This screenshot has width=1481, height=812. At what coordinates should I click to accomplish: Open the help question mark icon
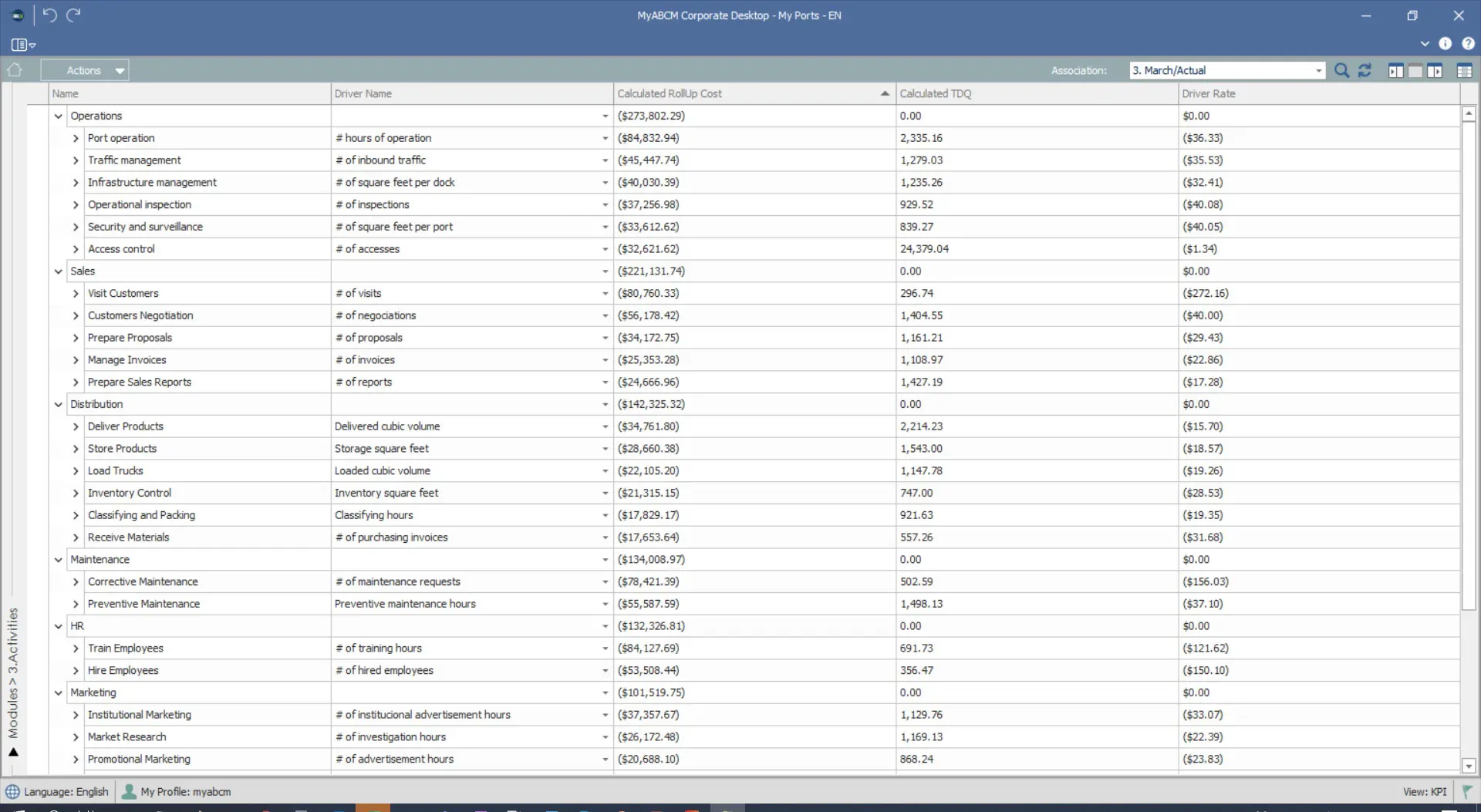pos(1468,44)
